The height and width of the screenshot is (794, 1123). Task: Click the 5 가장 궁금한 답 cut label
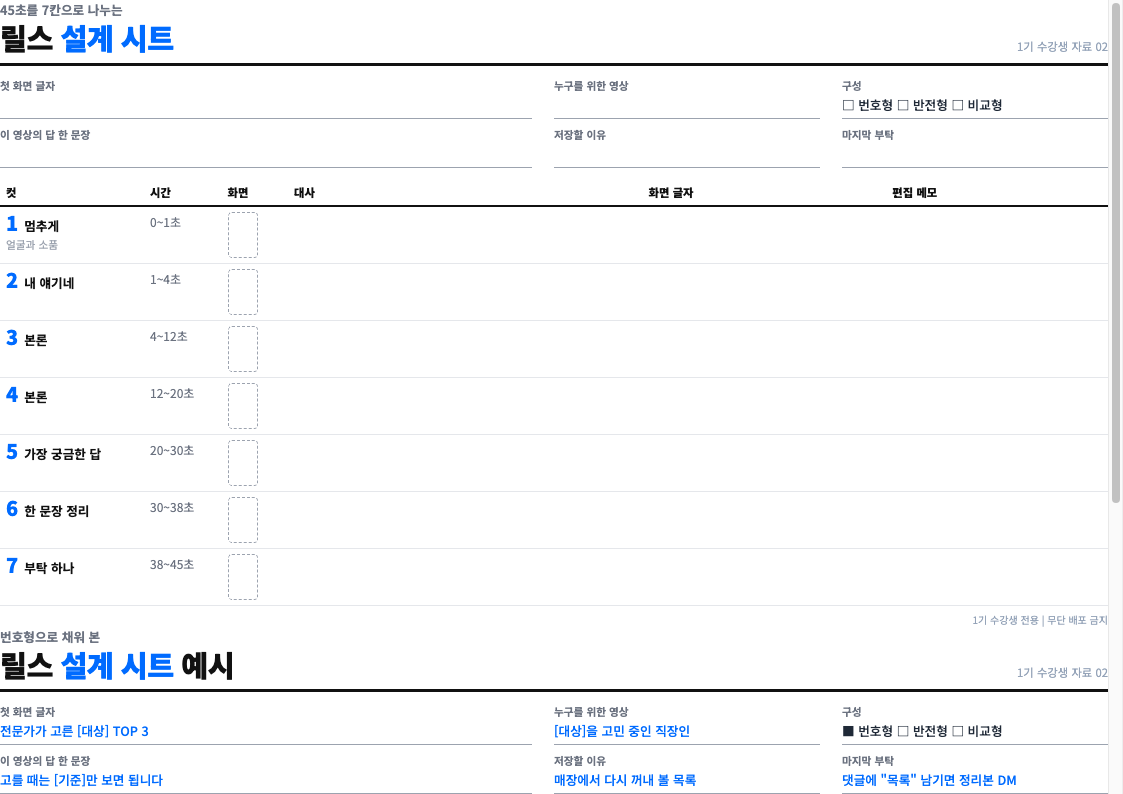click(x=54, y=453)
